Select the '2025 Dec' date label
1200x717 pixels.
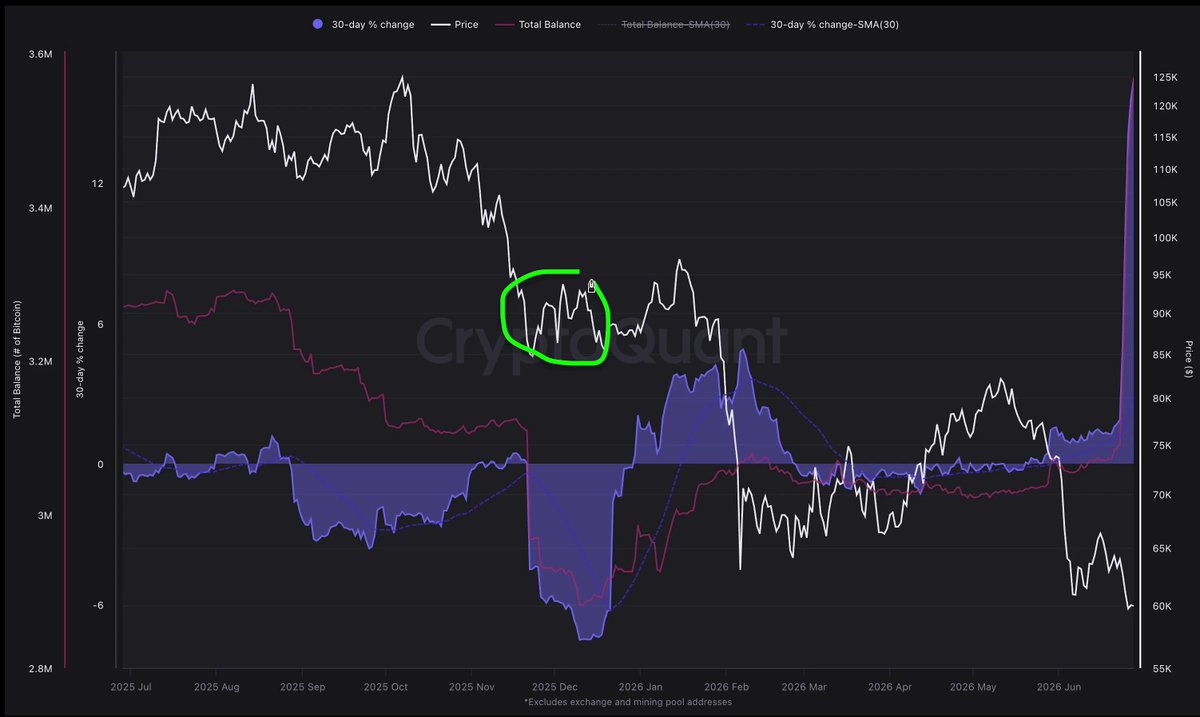[554, 688]
